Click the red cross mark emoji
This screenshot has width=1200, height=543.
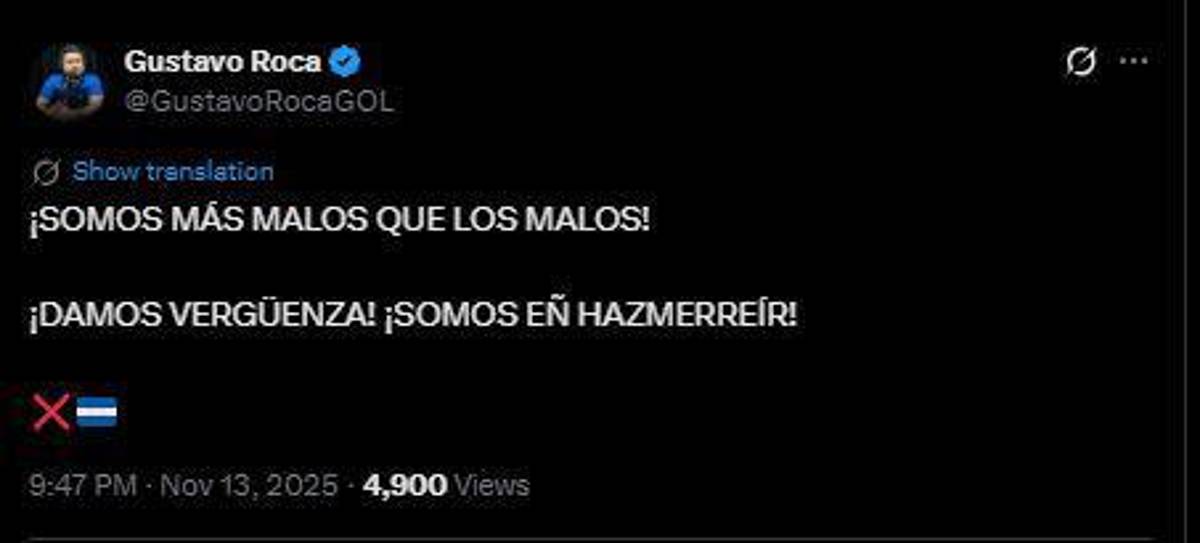pos(51,412)
